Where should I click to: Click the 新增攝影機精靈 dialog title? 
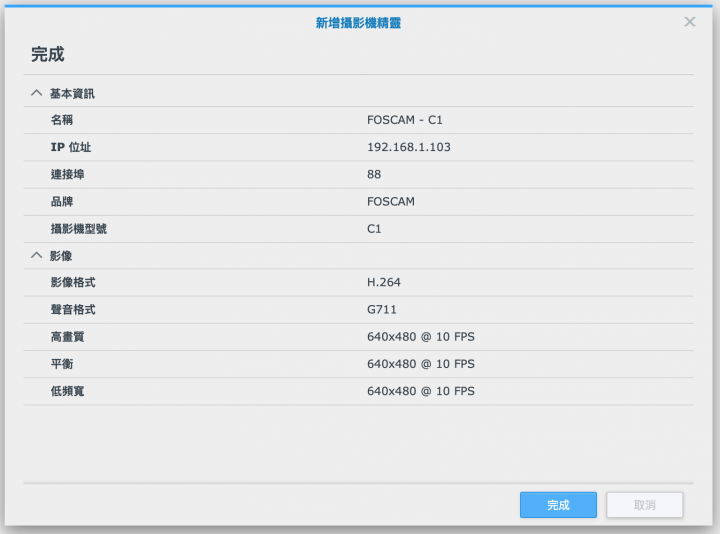pyautogui.click(x=358, y=22)
